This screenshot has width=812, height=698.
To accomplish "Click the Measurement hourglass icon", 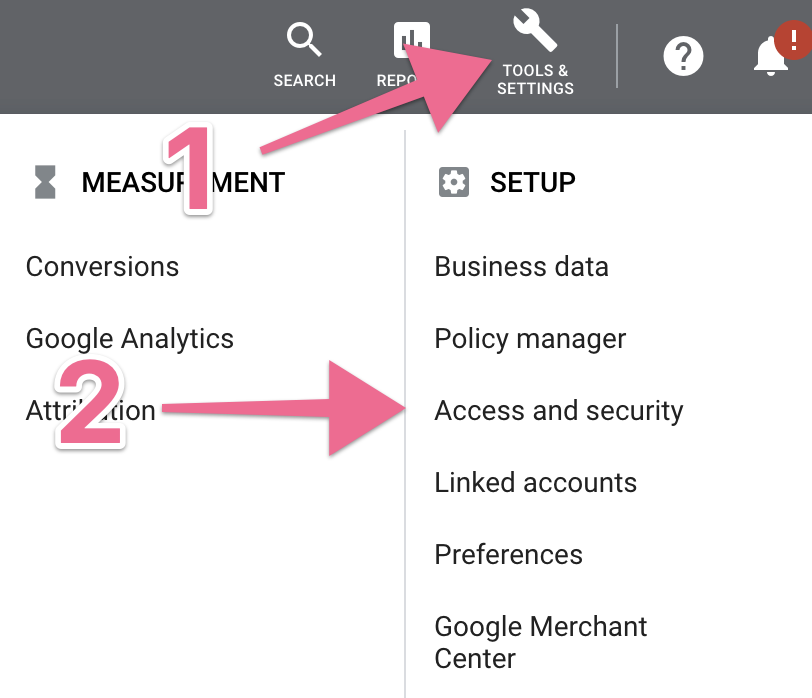I will coord(45,182).
